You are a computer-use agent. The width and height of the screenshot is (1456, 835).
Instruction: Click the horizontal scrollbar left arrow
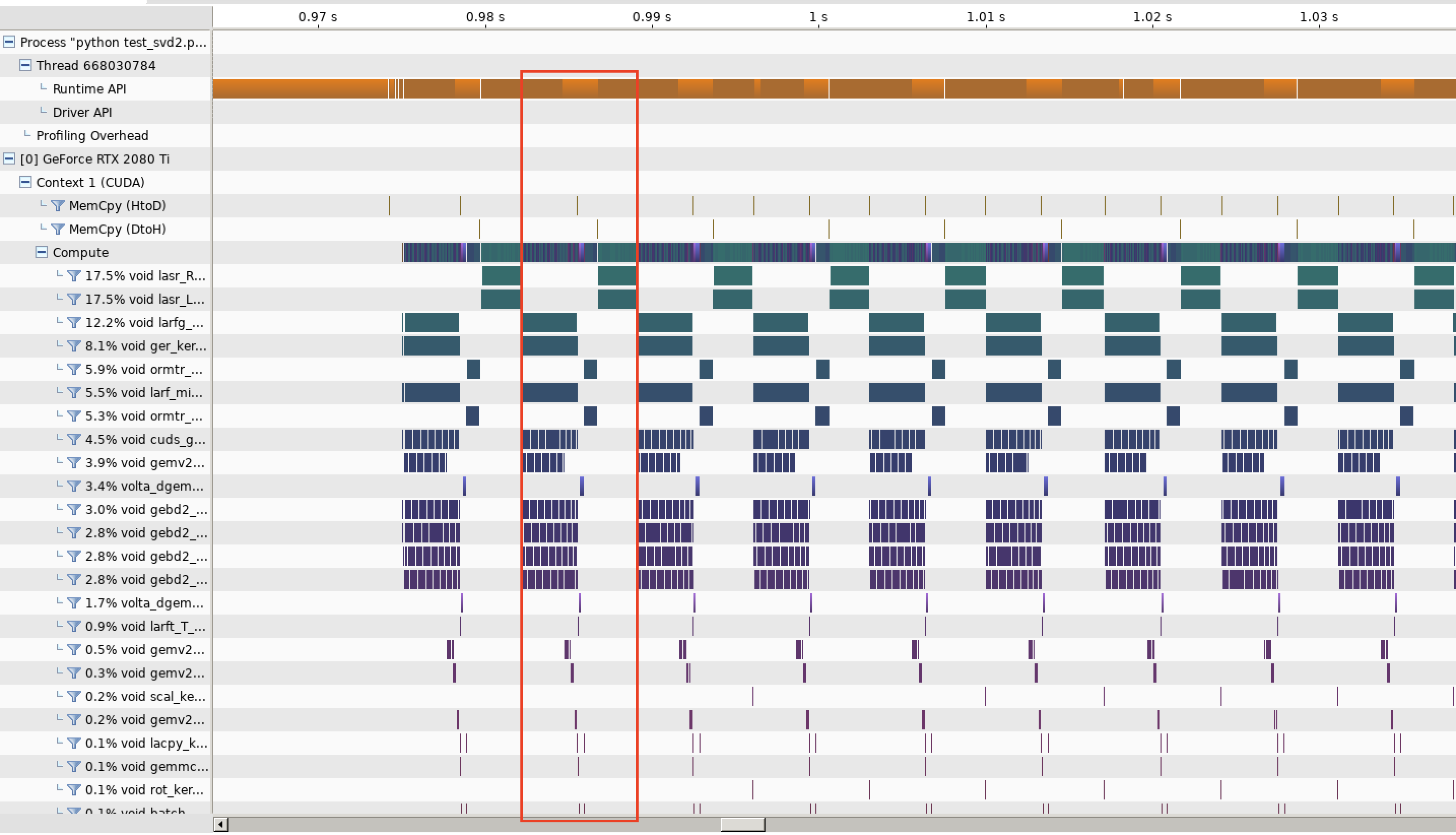(221, 824)
